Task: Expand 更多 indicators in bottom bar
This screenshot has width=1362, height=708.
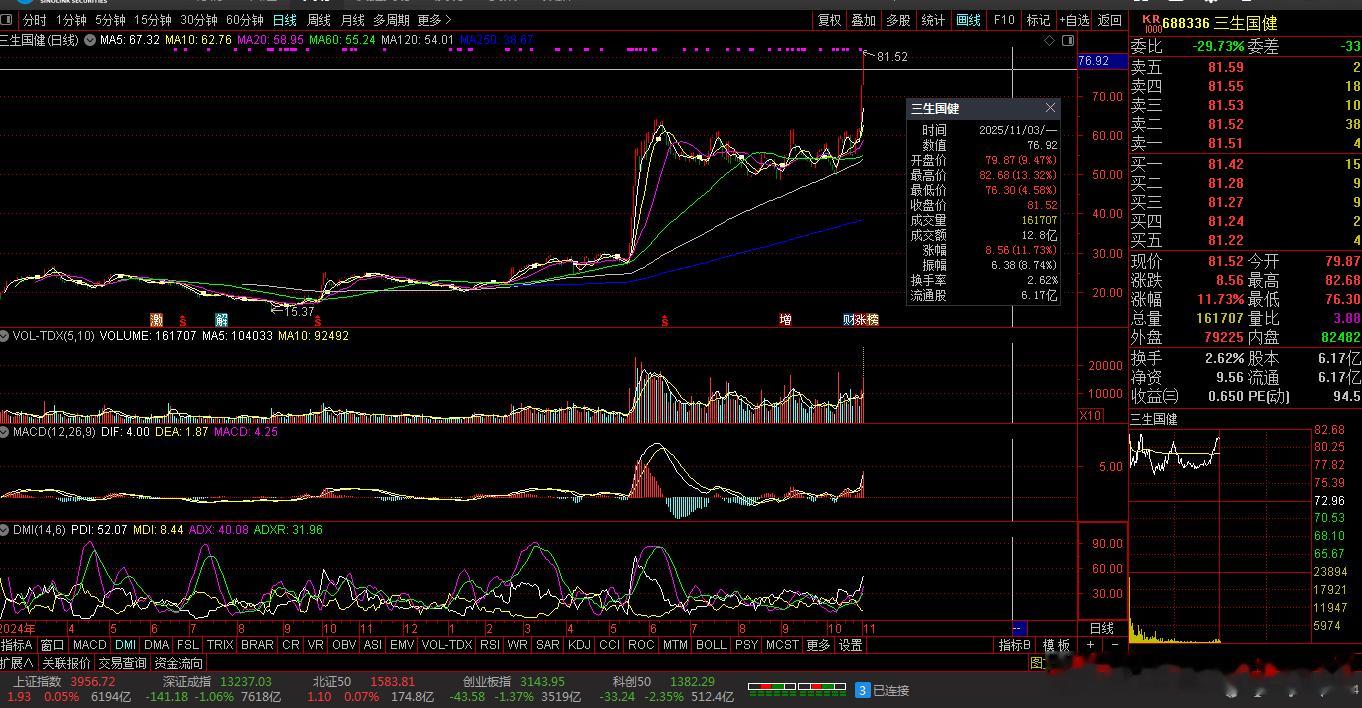Action: (818, 645)
